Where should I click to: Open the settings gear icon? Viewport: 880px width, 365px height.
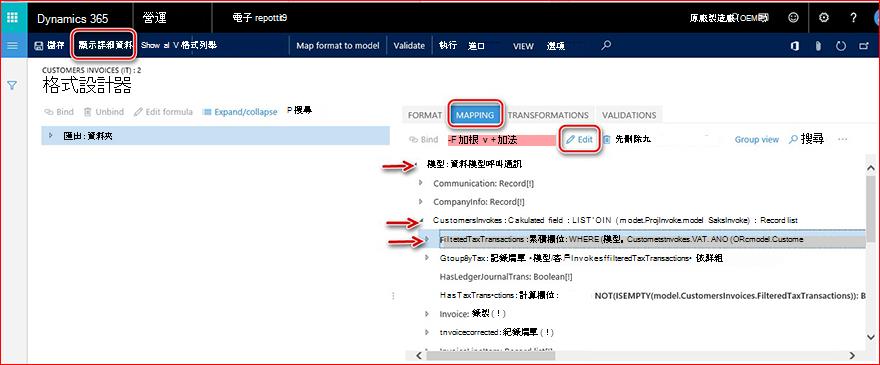point(823,17)
